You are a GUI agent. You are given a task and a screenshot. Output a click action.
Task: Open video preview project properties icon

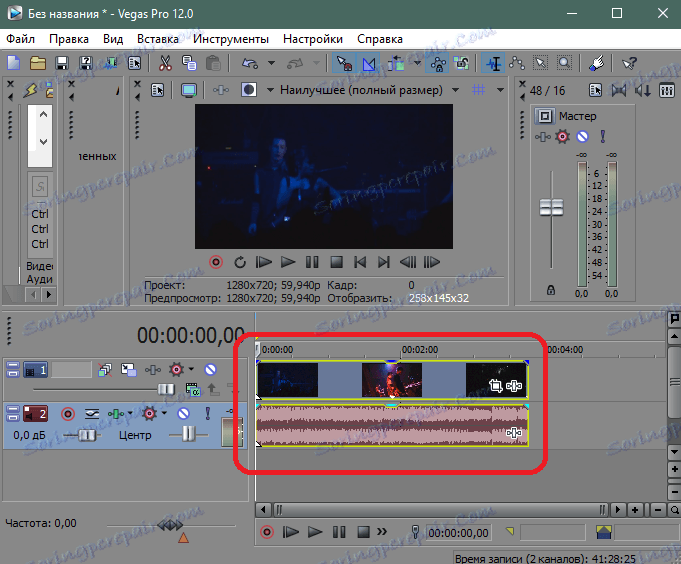pos(157,90)
